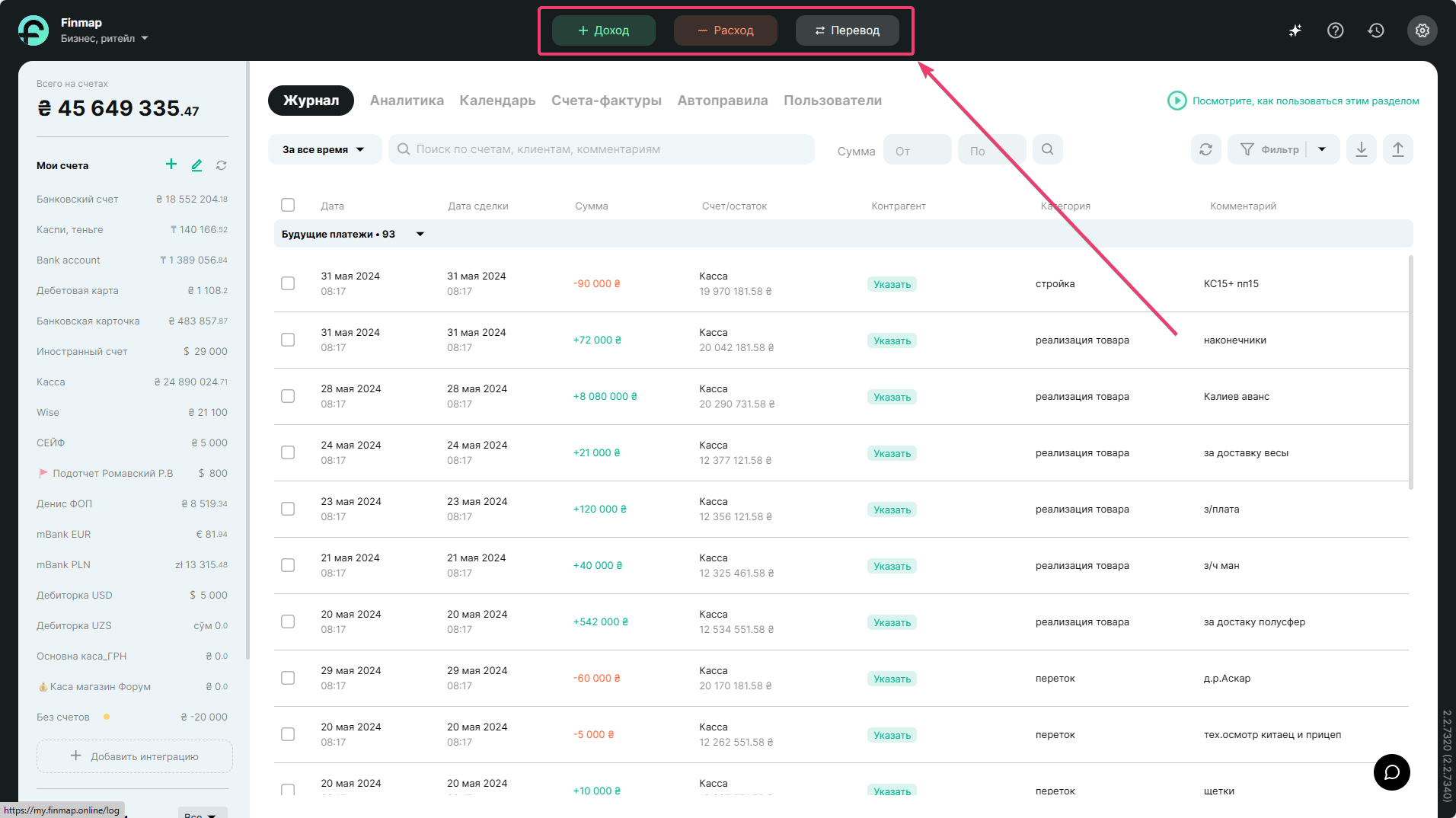Viewport: 1456px width, 818px height.
Task: Select the Касса account in sidebar
Action: click(x=132, y=382)
